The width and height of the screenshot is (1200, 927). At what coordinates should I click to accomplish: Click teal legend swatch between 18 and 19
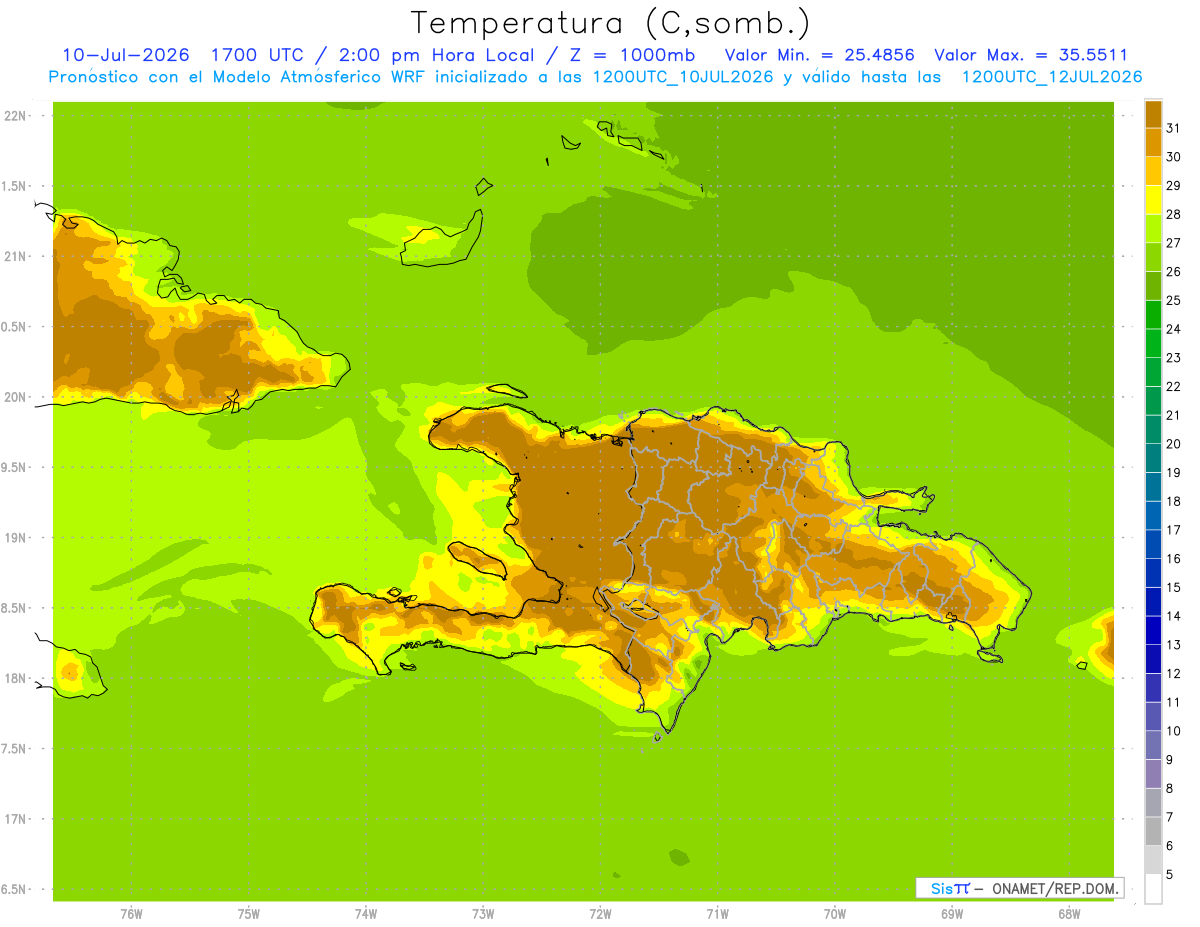click(x=1153, y=487)
